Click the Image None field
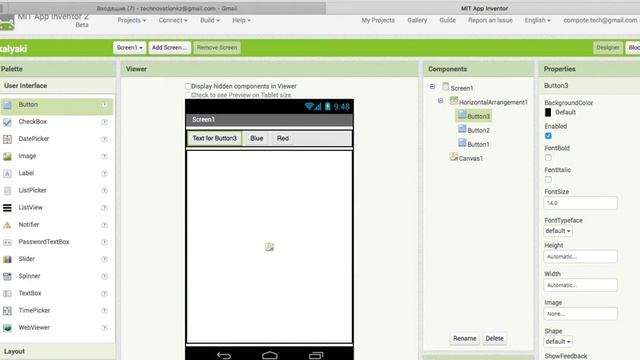This screenshot has width=640, height=360. [580, 314]
